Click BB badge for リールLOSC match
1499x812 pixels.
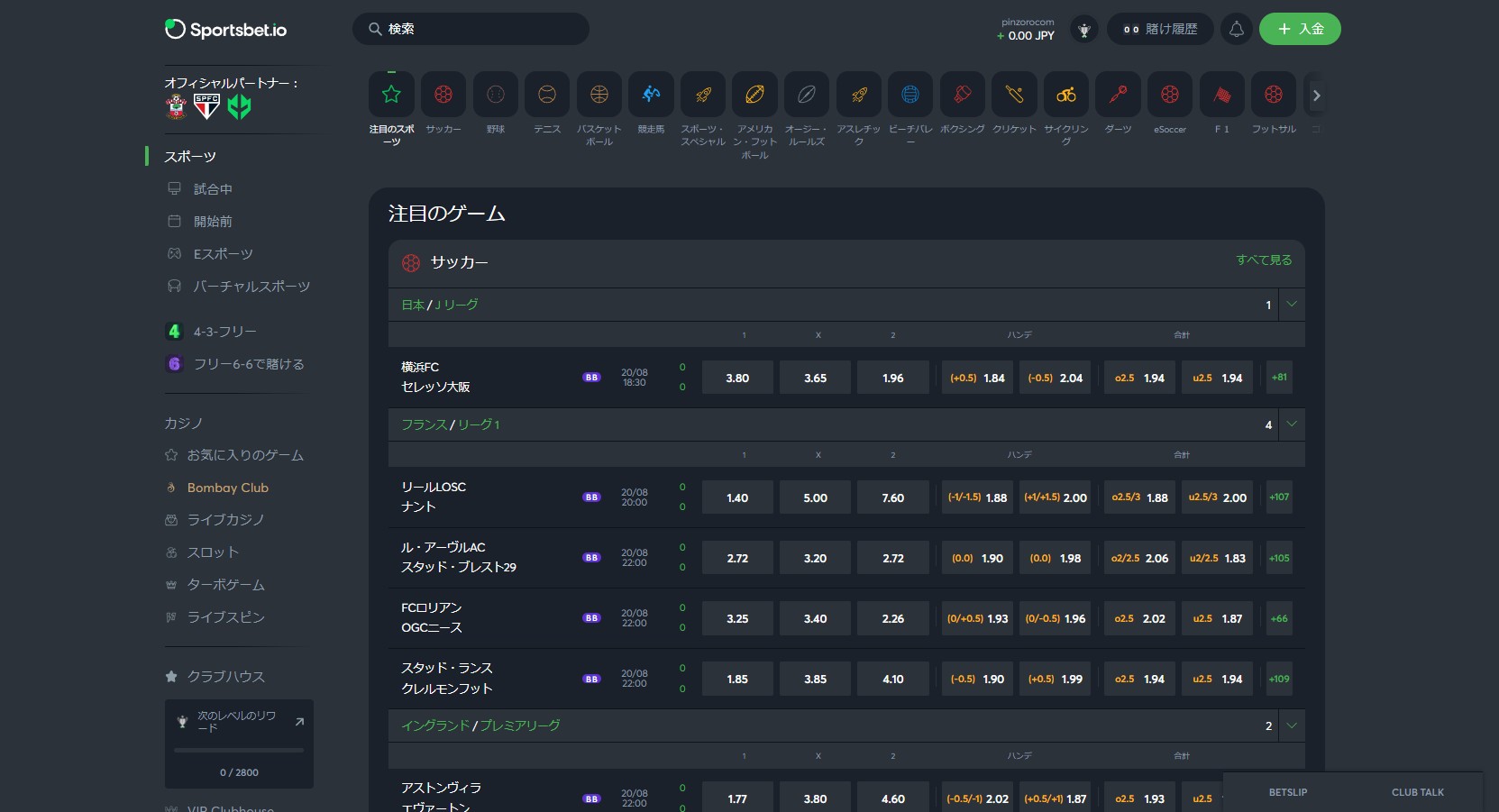(x=591, y=497)
